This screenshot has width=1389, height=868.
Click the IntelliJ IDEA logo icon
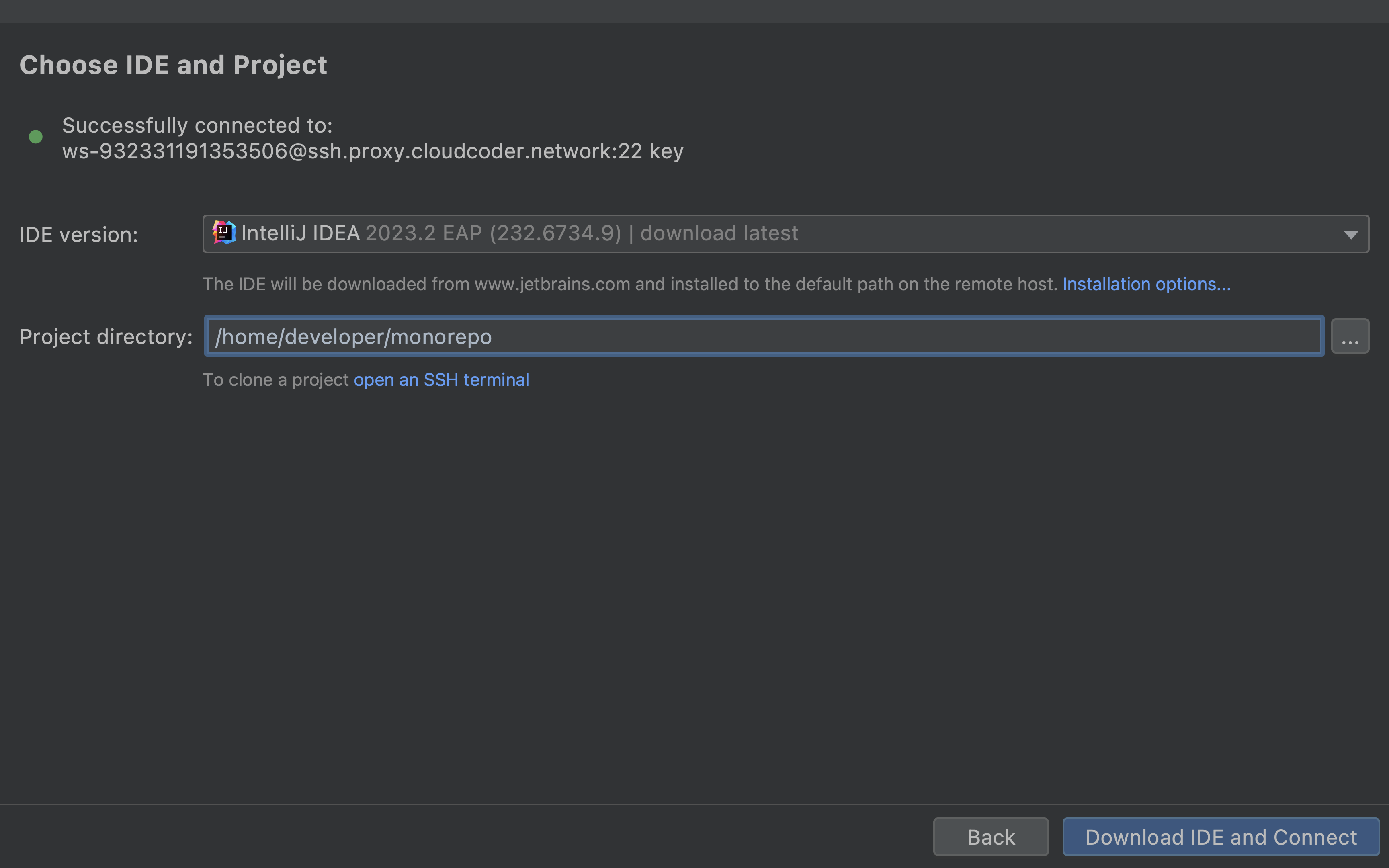[224, 233]
